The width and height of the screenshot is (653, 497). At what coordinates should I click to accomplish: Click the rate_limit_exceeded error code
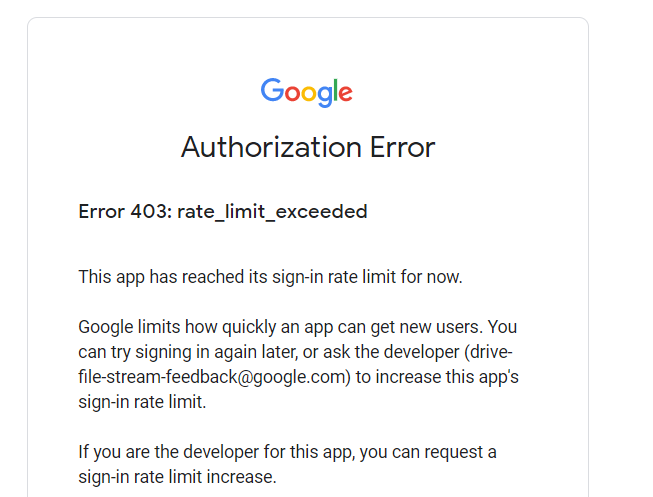tap(272, 212)
